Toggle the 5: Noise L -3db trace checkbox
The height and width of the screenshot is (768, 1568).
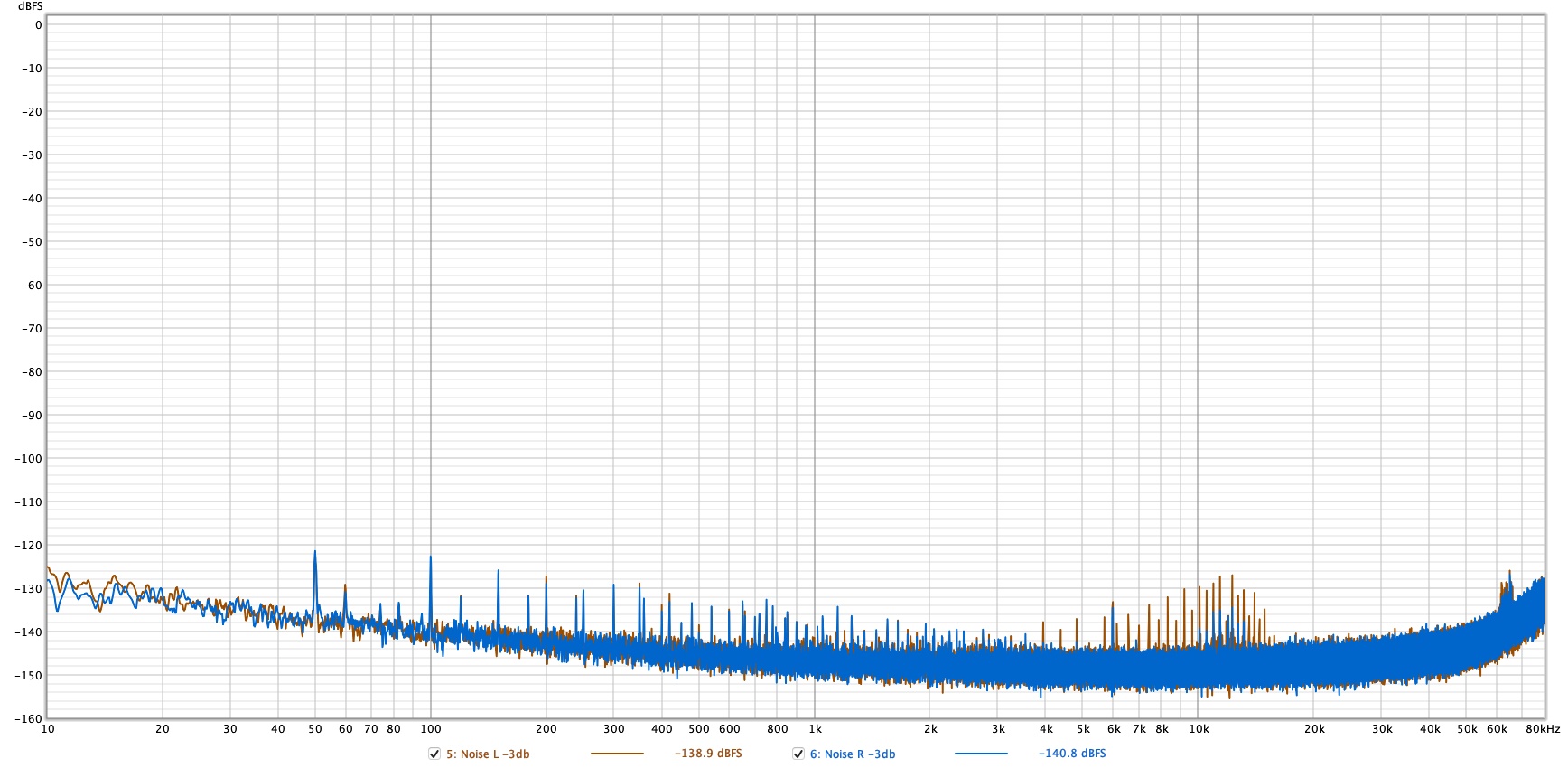[x=434, y=754]
